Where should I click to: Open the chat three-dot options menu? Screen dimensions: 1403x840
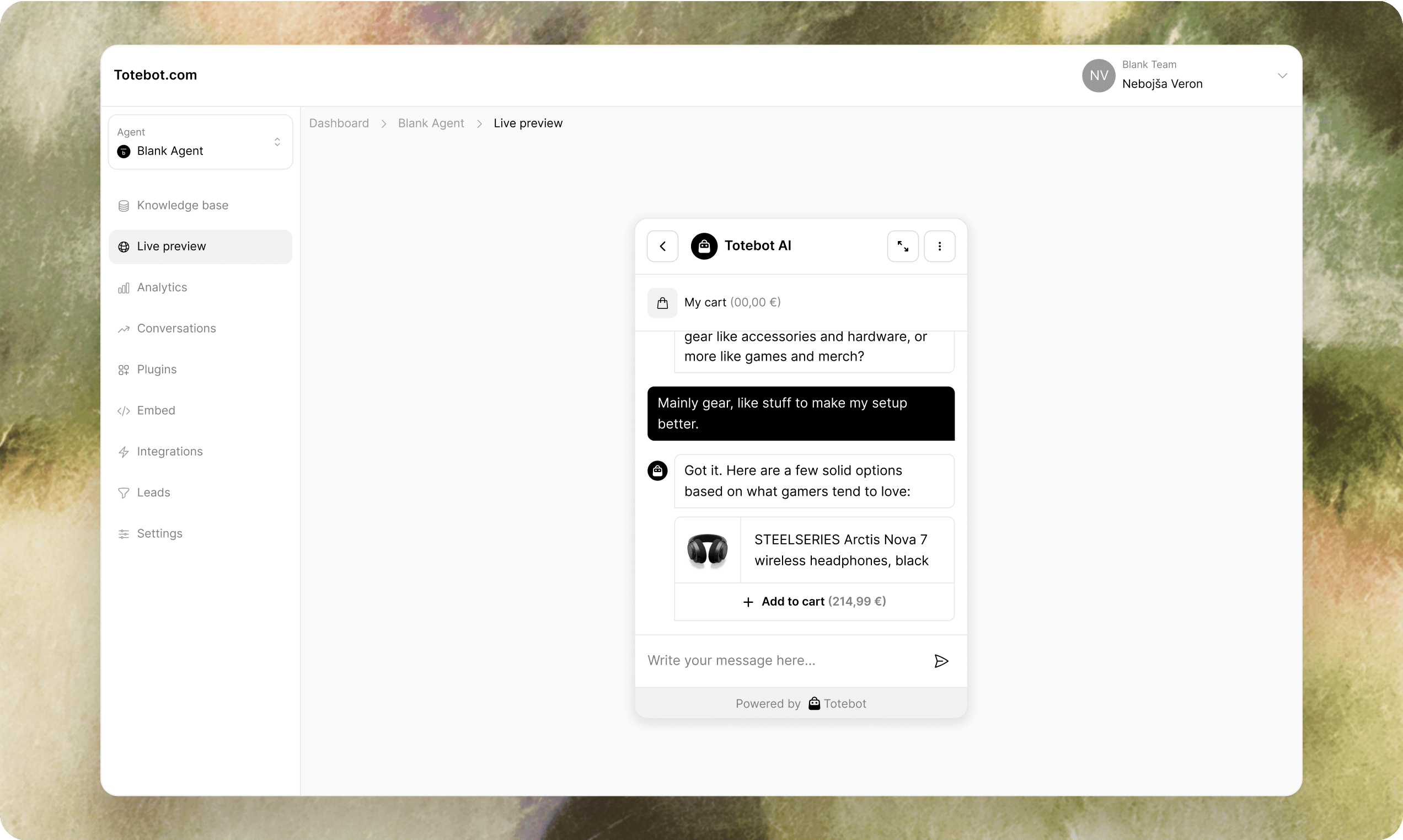pos(939,246)
